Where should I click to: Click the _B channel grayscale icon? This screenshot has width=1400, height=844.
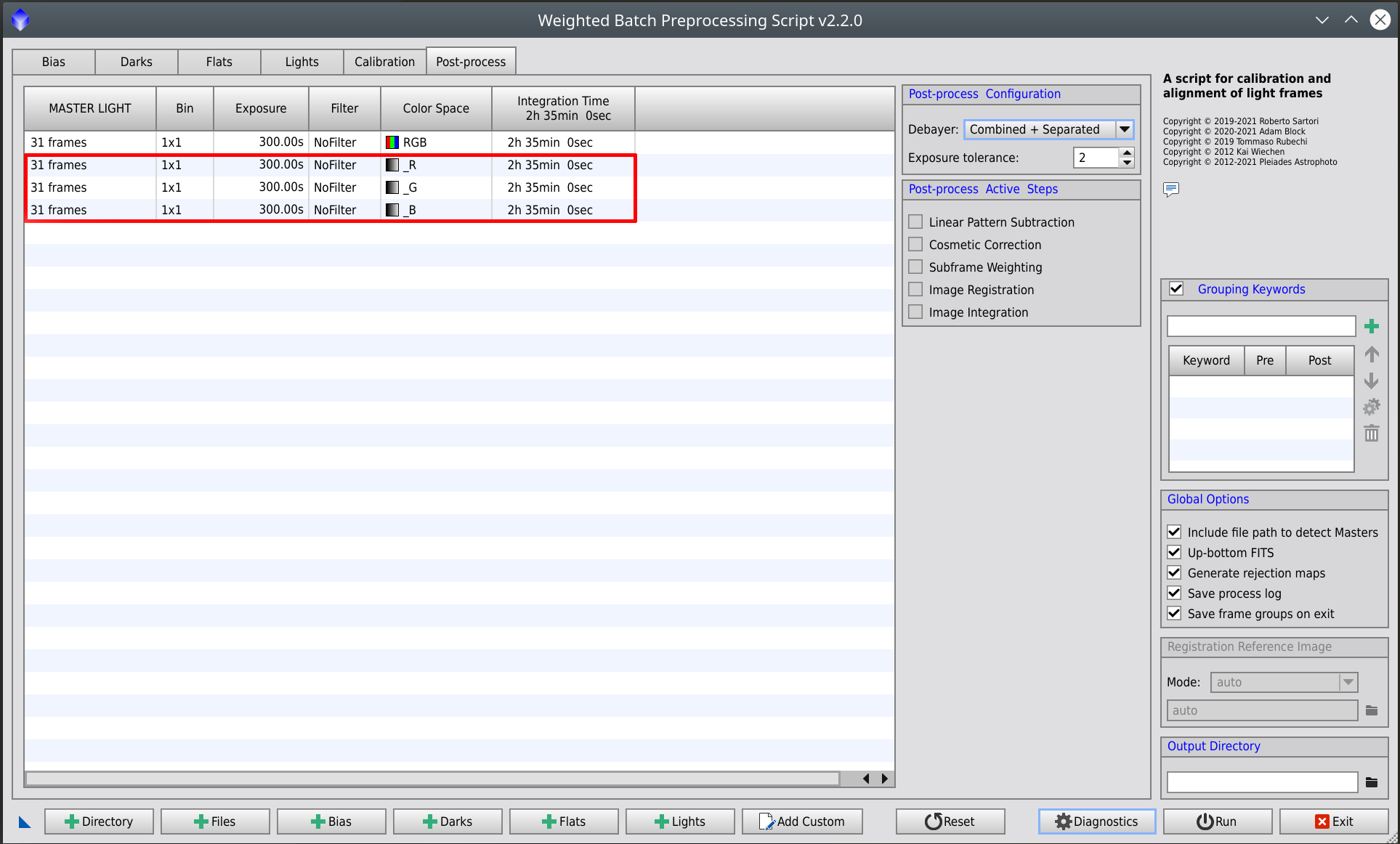(392, 210)
